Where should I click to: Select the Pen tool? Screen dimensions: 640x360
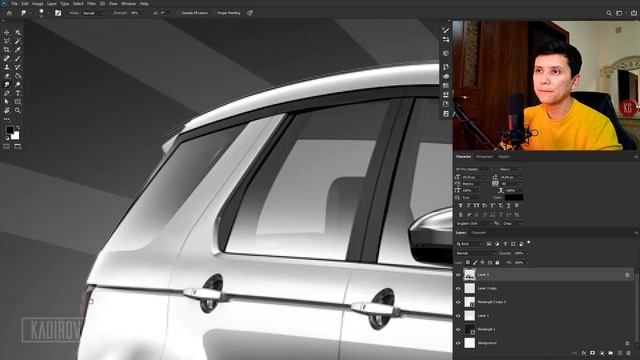tap(7, 93)
